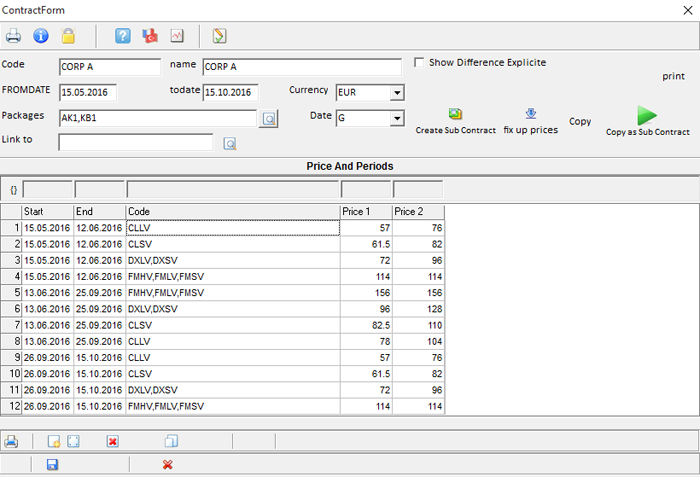This screenshot has height=477, width=700.
Task: Click the Code input field
Action: pos(110,67)
